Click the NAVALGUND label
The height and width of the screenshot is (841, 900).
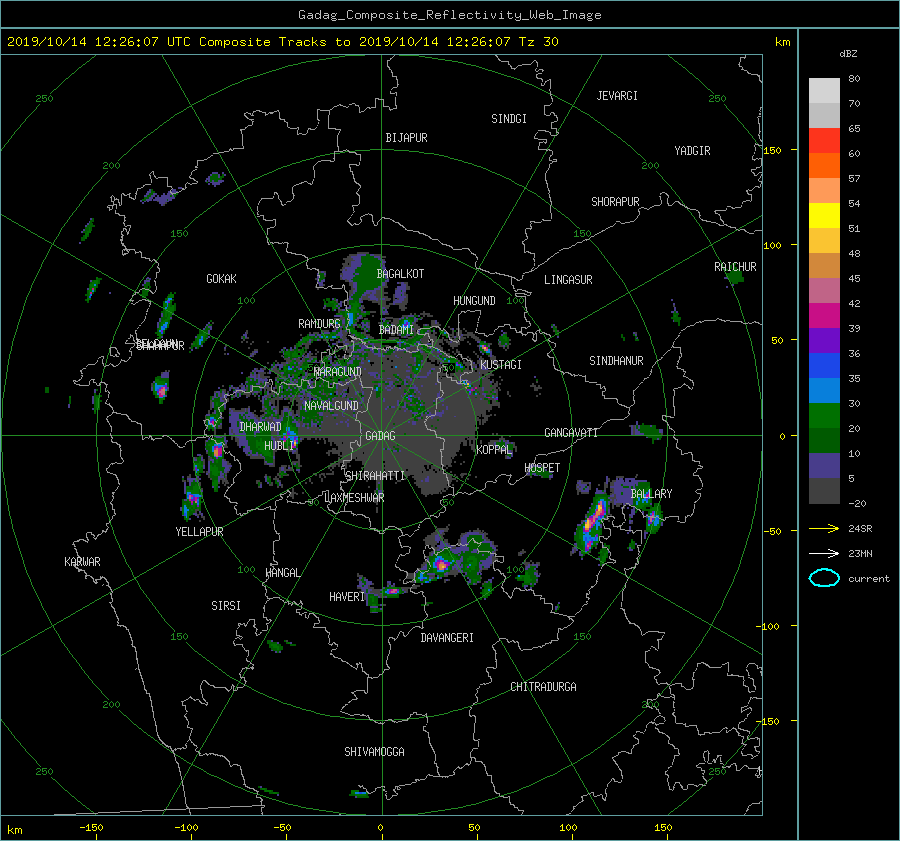click(x=331, y=406)
